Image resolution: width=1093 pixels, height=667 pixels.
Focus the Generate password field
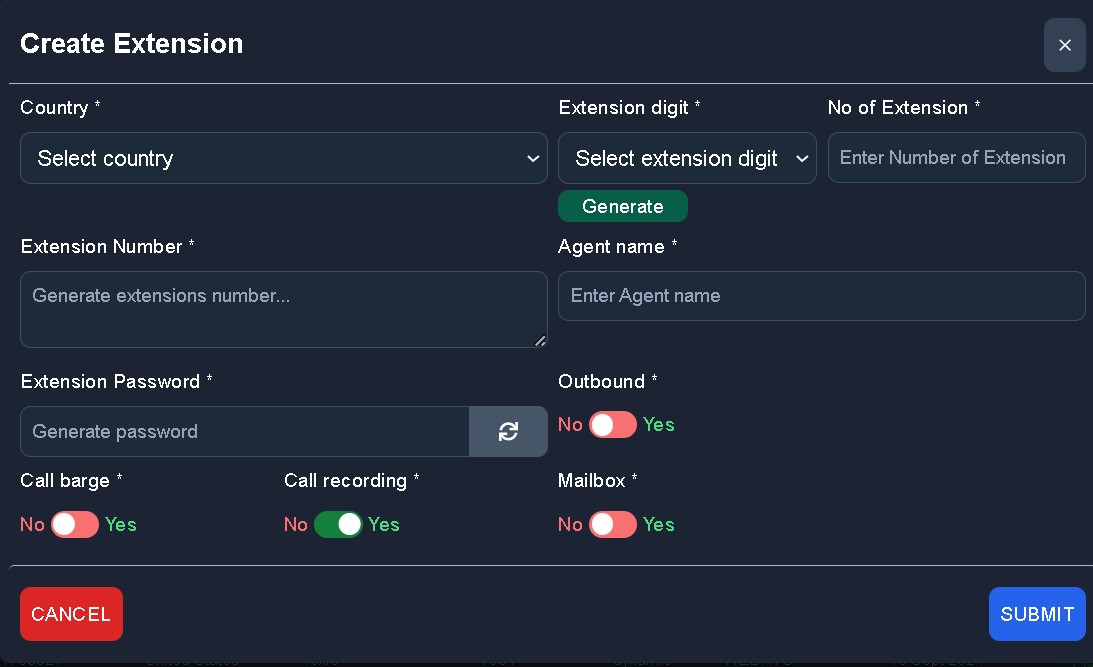tap(244, 432)
